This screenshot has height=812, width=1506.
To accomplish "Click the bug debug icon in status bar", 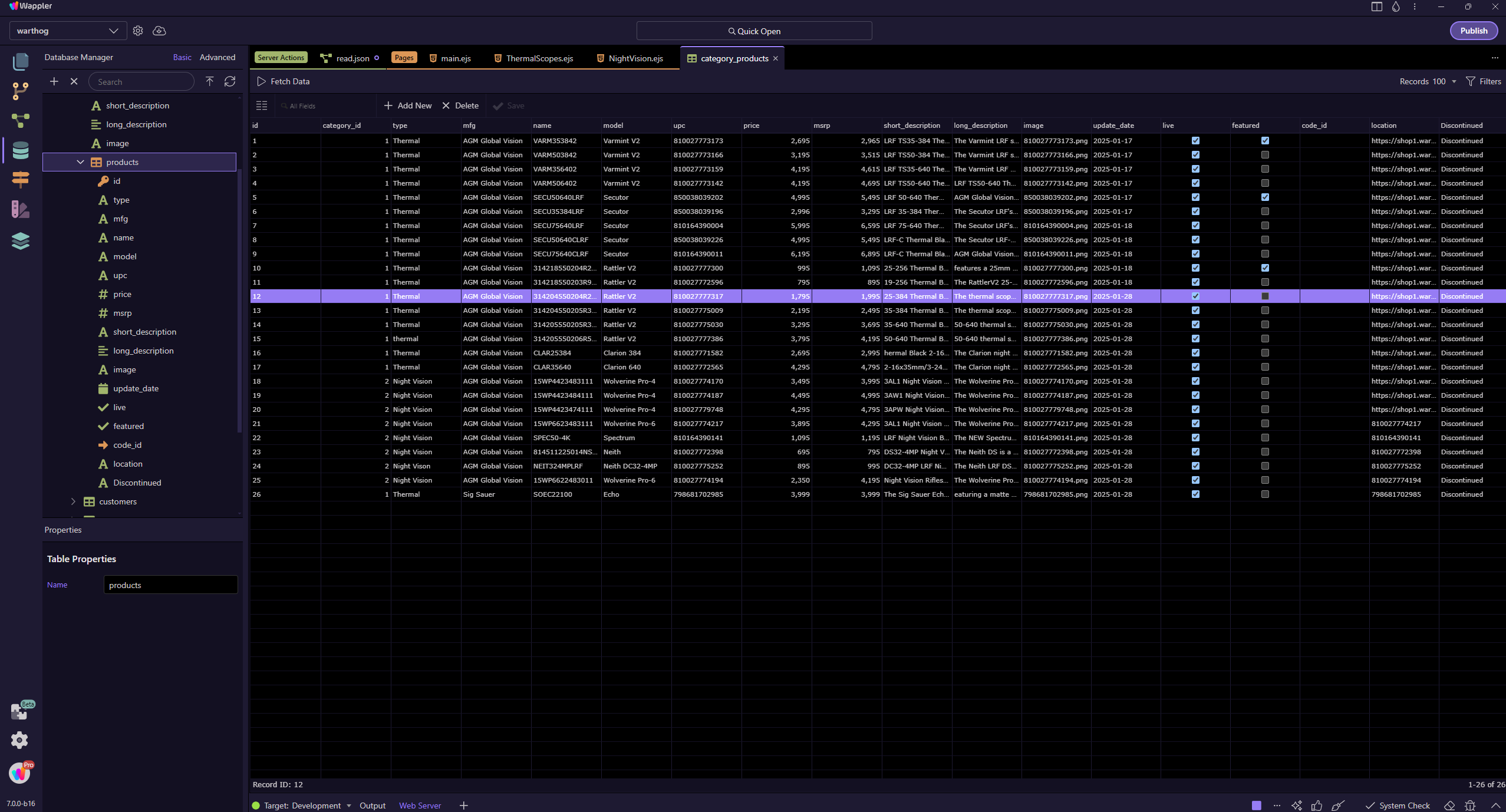I will tap(1470, 805).
